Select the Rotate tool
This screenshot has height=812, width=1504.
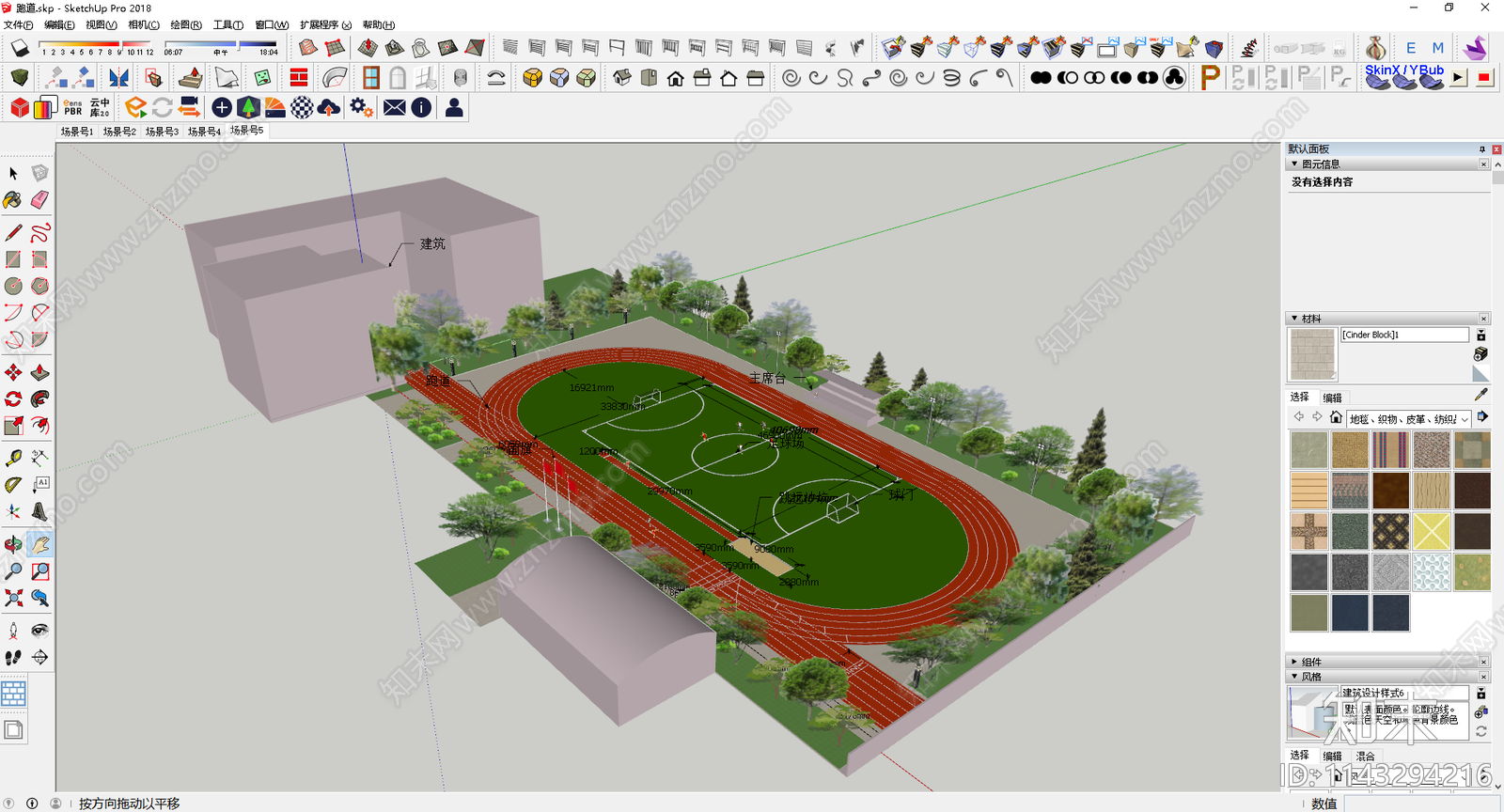tap(13, 398)
